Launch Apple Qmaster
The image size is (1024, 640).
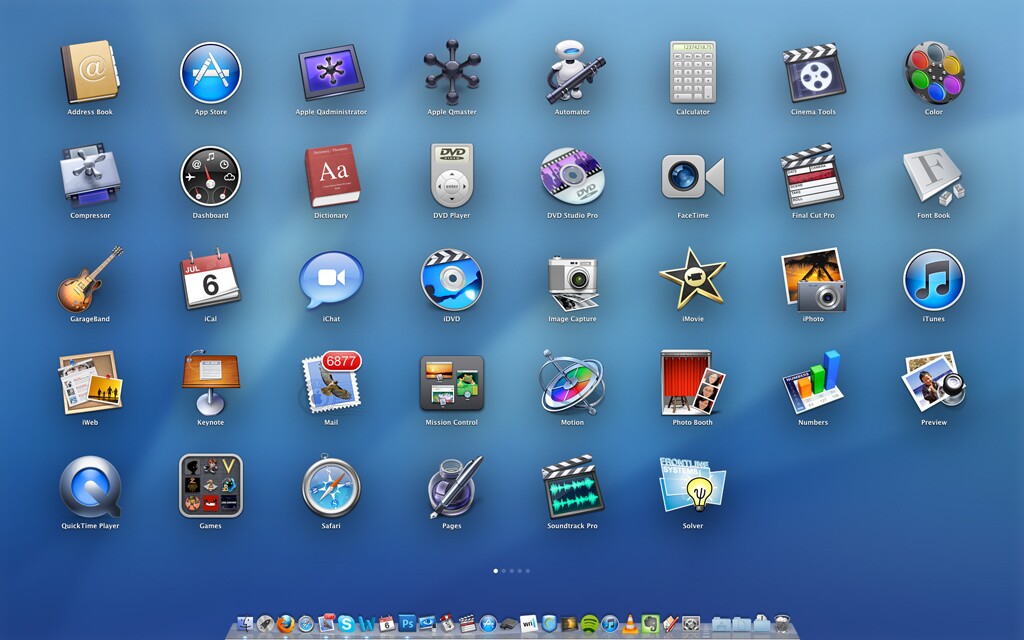coord(451,72)
